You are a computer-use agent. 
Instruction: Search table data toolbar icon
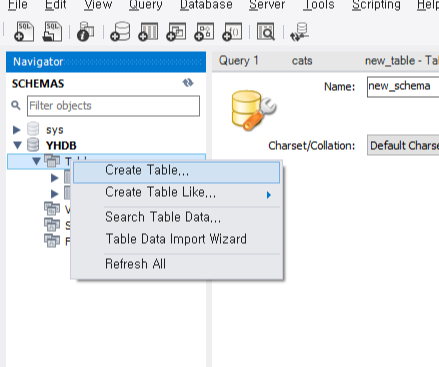(266, 32)
